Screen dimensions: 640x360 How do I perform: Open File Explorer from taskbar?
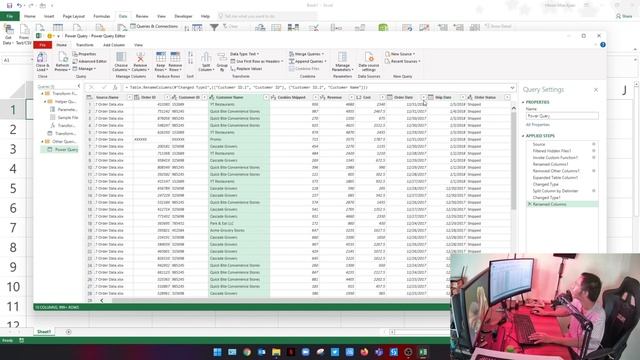(x=276, y=352)
